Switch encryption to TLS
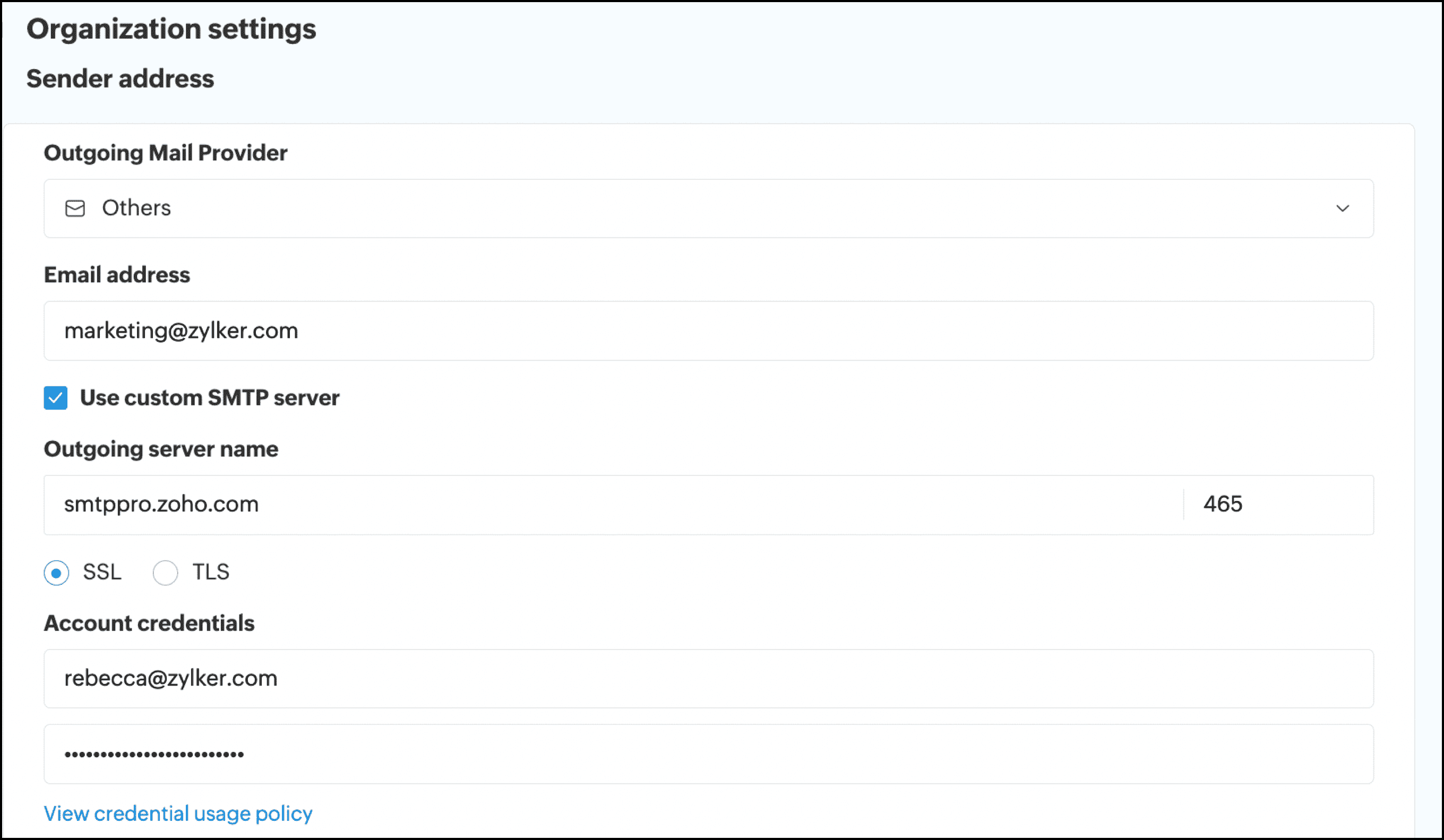Screen dimensions: 1444x840 pyautogui.click(x=166, y=573)
